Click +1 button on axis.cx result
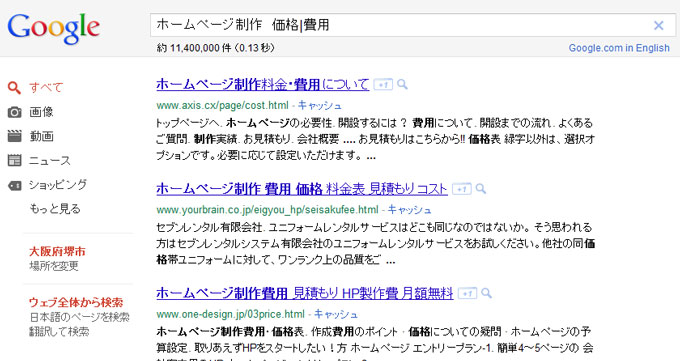The width and height of the screenshot is (680, 361). point(383,85)
